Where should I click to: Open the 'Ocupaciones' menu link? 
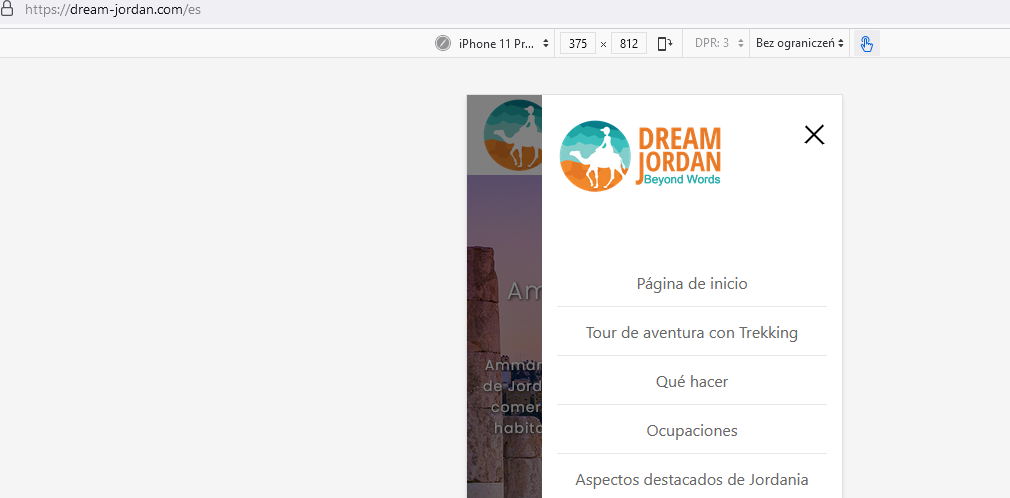click(x=692, y=430)
